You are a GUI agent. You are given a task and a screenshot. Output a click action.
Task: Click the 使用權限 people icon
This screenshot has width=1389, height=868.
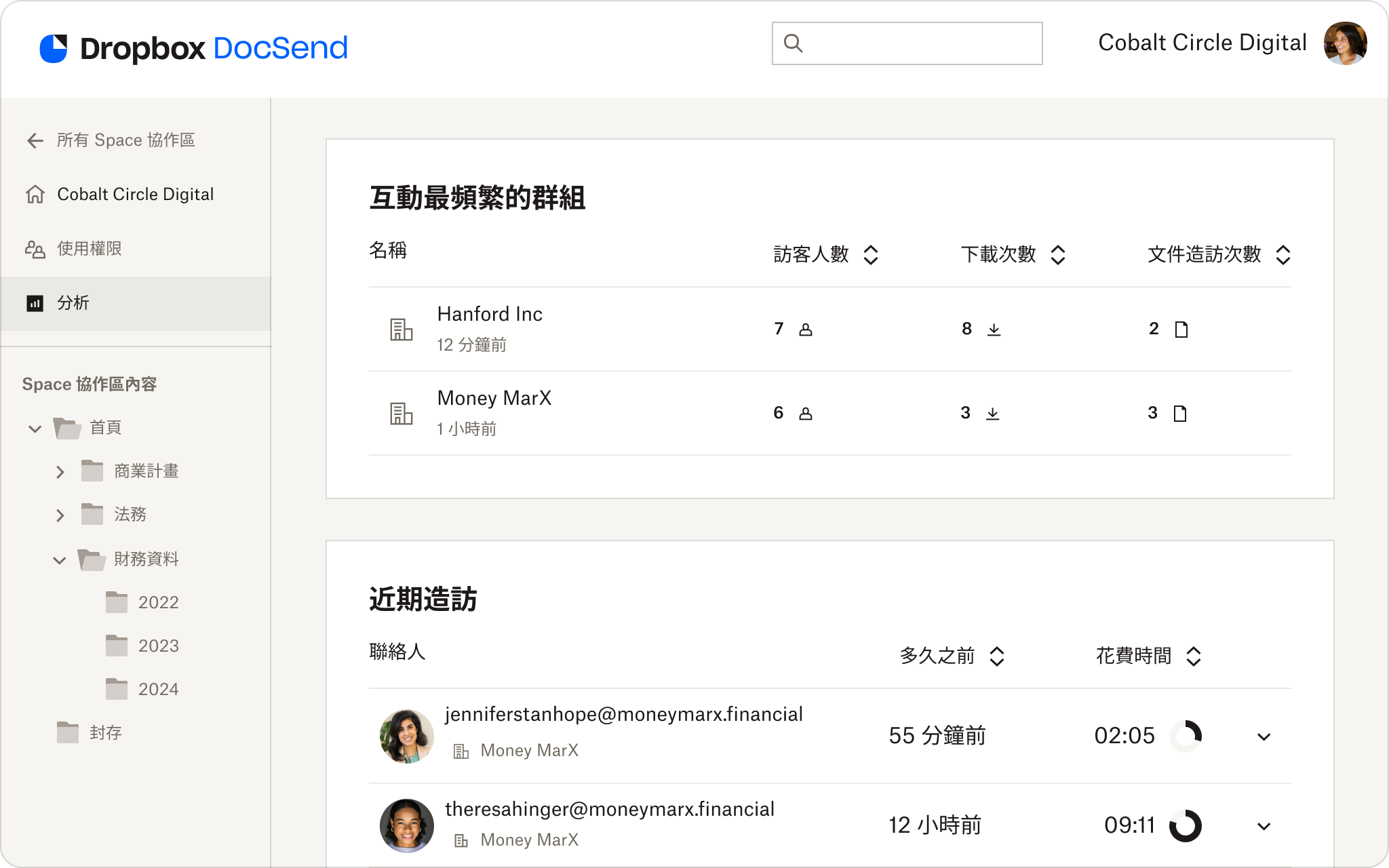tap(35, 249)
